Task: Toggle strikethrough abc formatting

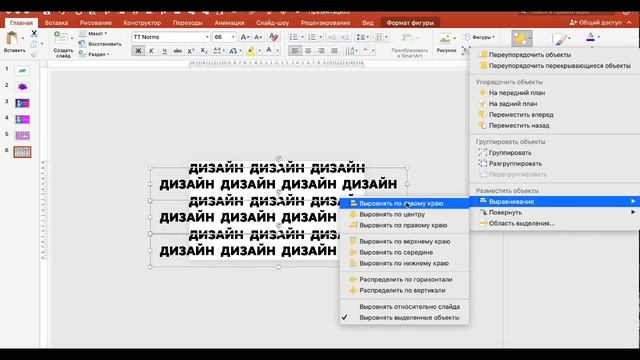Action: tap(177, 51)
